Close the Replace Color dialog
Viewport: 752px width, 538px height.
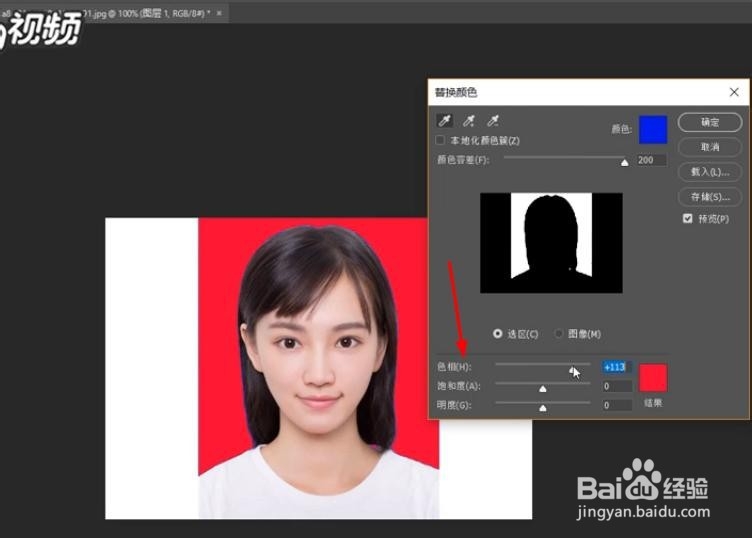pos(734,92)
